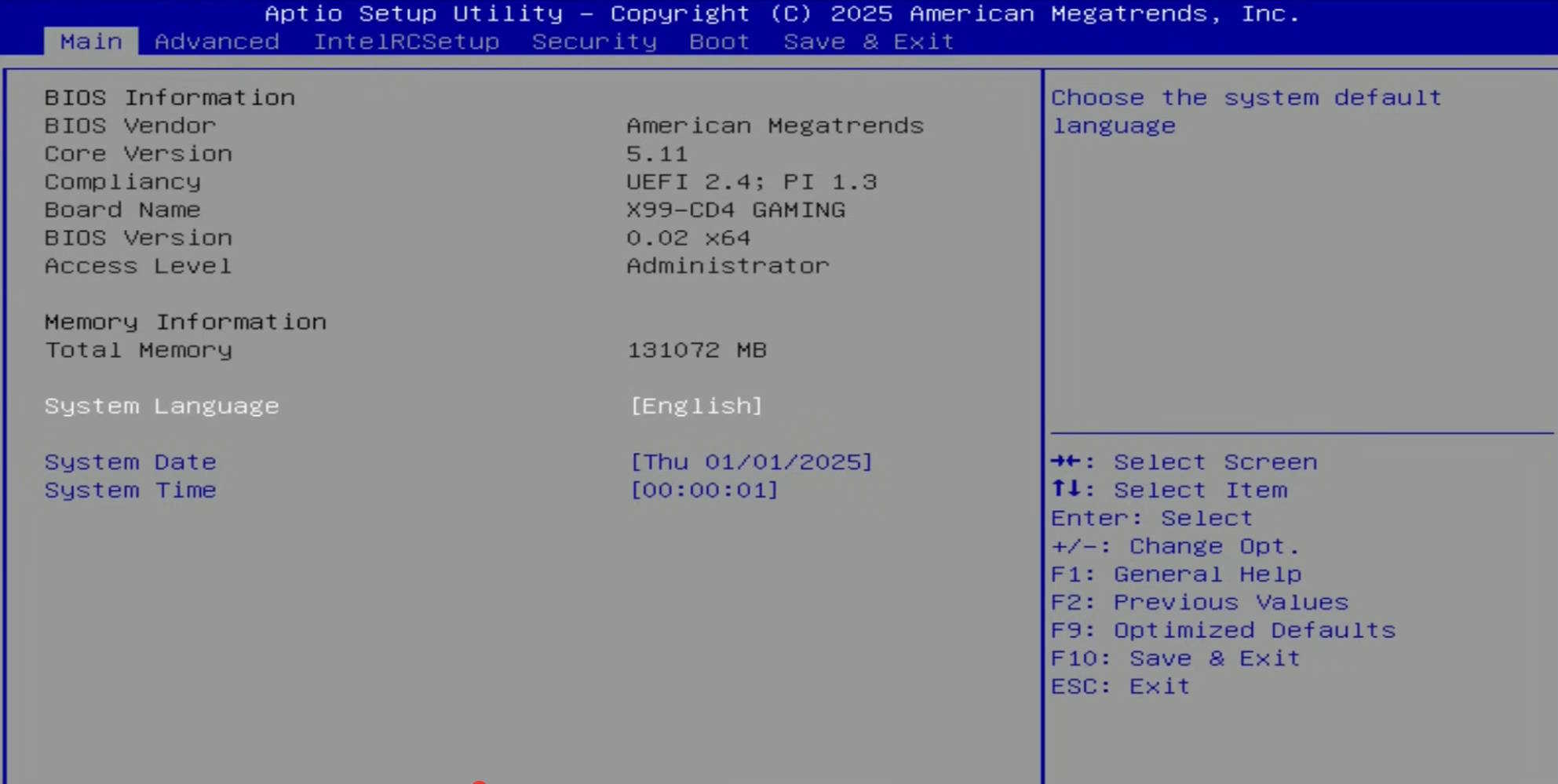Click the F2 Previous Values hint
This screenshot has height=784, width=1558.
coord(1199,603)
